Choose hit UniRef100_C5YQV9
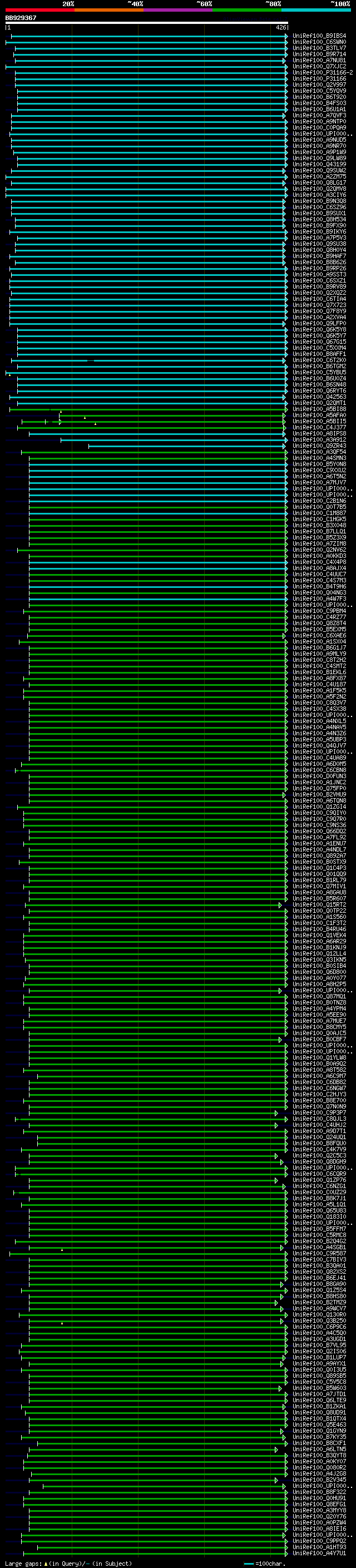The height and width of the screenshot is (1568, 356). (319, 91)
